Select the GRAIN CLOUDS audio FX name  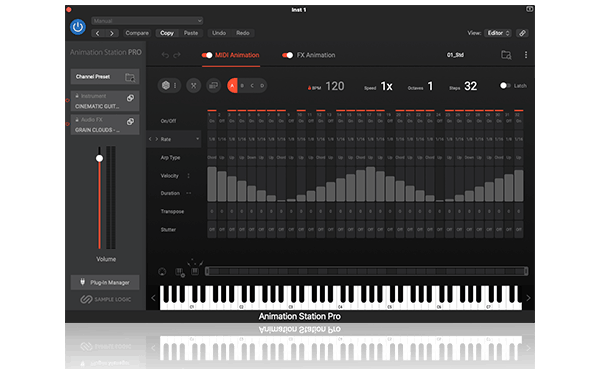(x=97, y=130)
